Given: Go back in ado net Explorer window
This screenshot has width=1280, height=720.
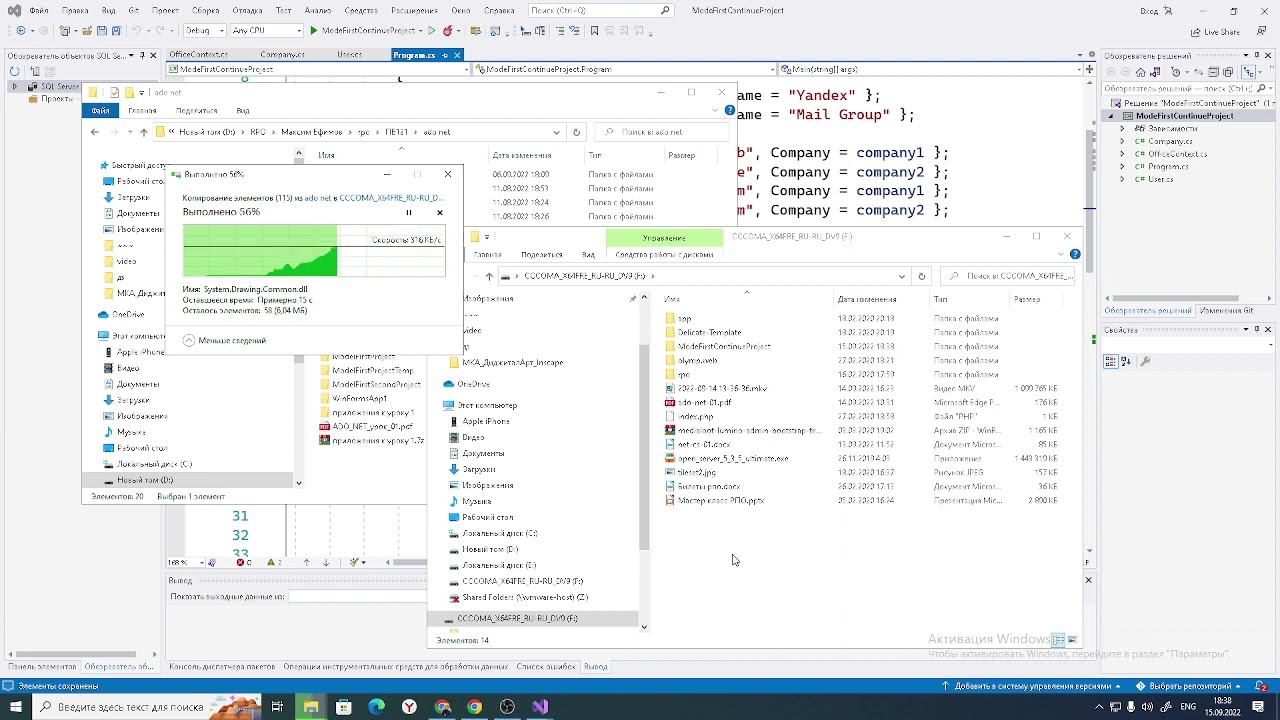Looking at the screenshot, I should tap(95, 132).
